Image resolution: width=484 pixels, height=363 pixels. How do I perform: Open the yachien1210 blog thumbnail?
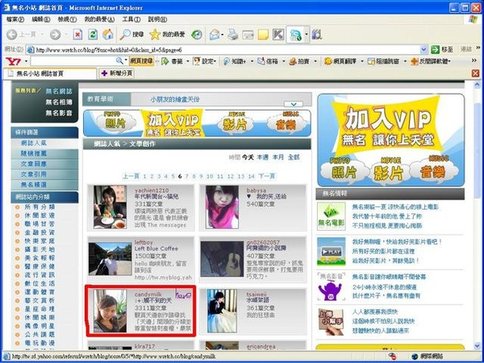point(110,207)
